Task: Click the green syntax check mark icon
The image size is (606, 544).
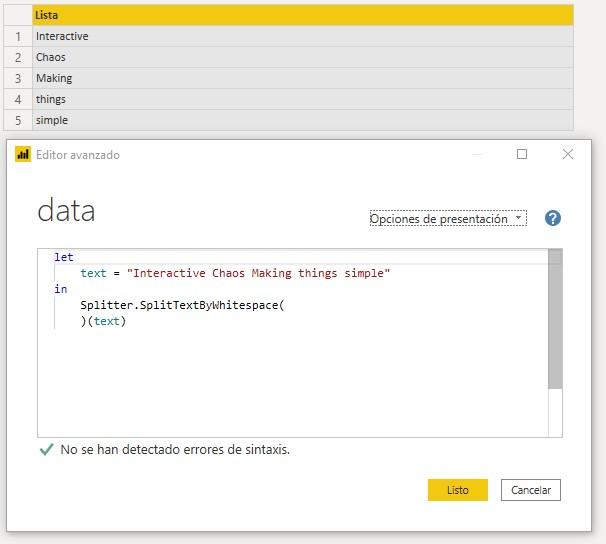Action: pyautogui.click(x=46, y=450)
